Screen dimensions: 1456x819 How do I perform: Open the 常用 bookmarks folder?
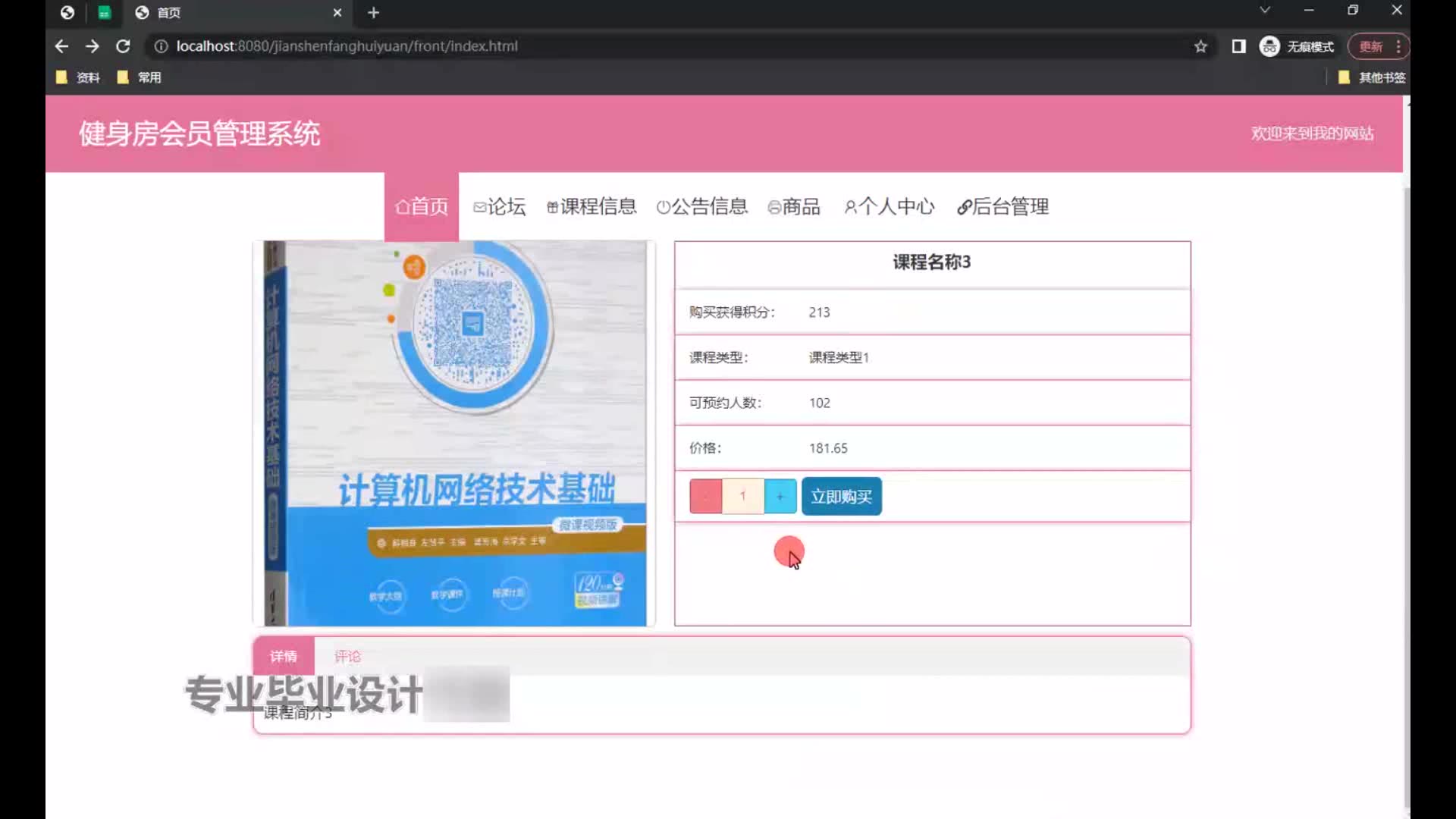tap(140, 77)
